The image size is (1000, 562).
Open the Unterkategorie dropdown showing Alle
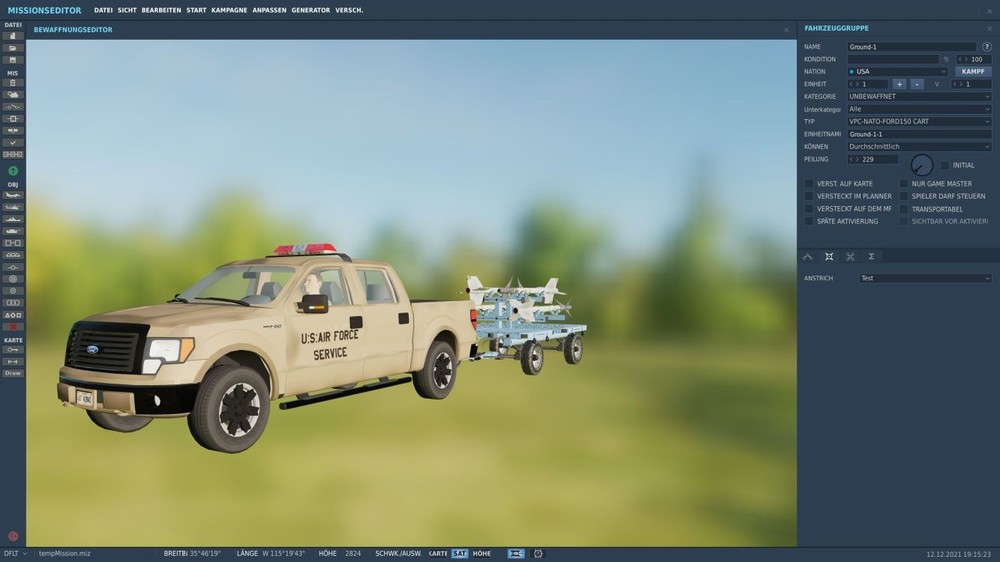point(919,109)
